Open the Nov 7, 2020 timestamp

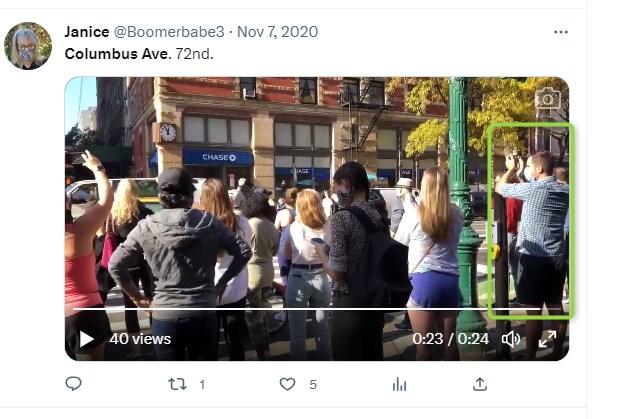(x=277, y=32)
